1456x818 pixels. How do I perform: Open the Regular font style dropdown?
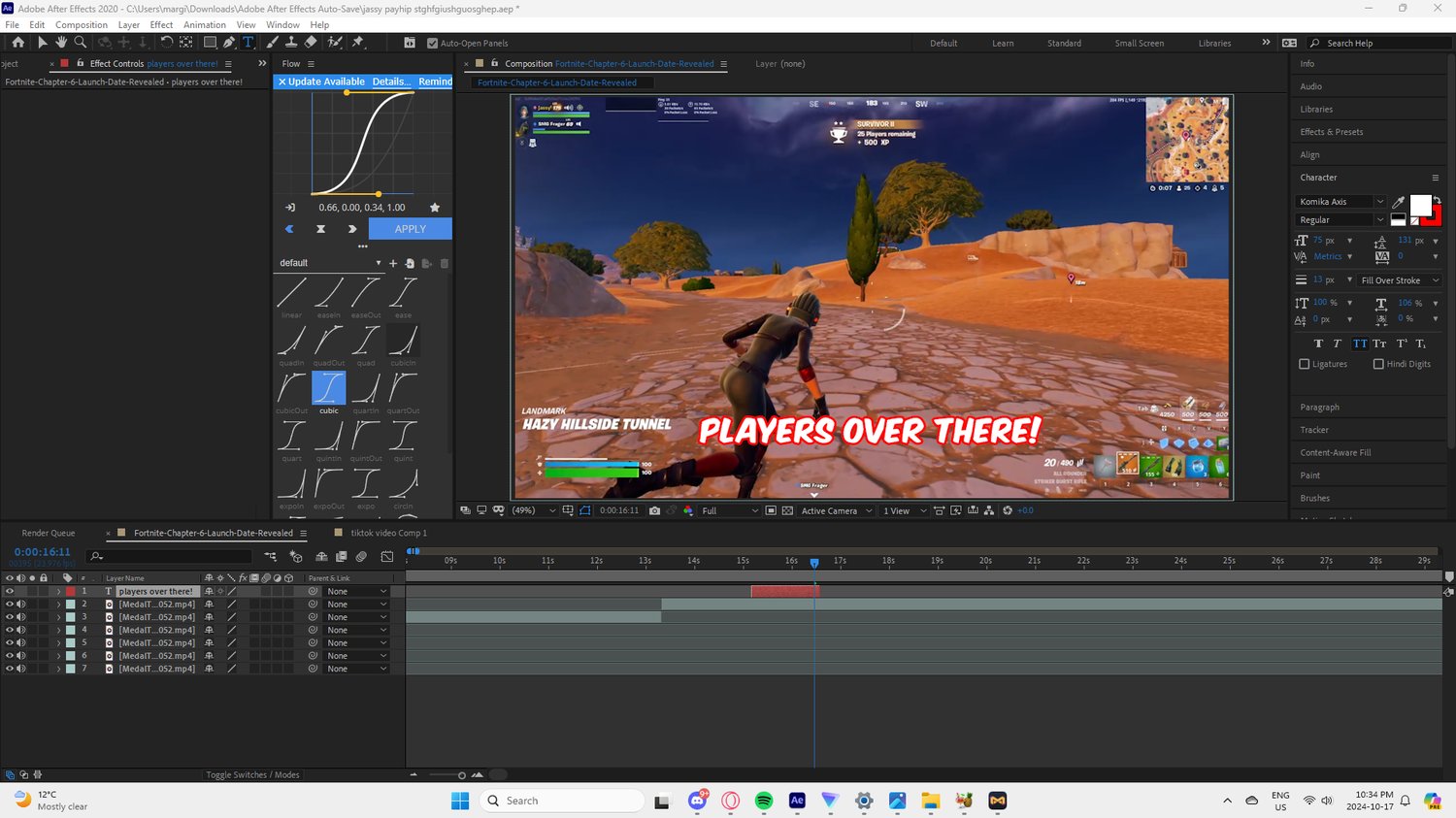click(1340, 220)
